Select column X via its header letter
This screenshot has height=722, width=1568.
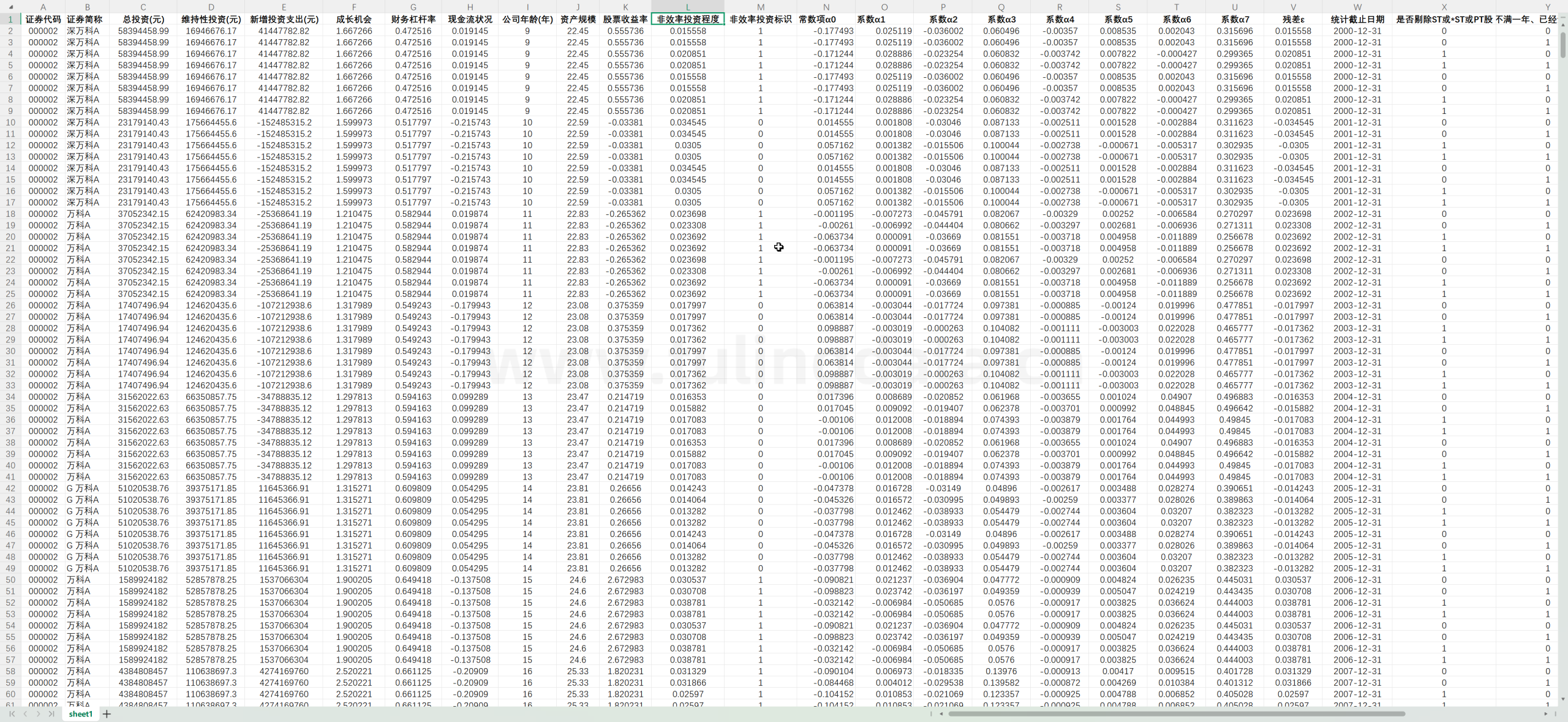[x=1444, y=7]
